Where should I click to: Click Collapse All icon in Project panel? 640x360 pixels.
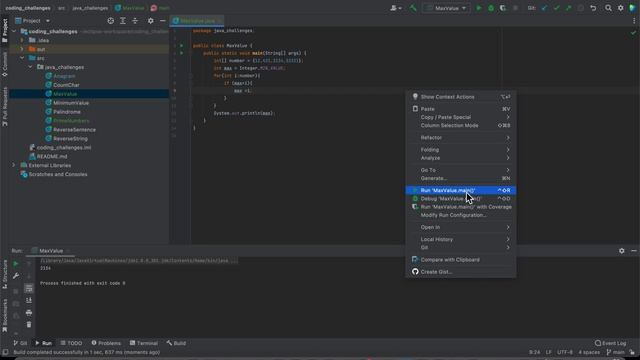pyautogui.click(x=135, y=20)
